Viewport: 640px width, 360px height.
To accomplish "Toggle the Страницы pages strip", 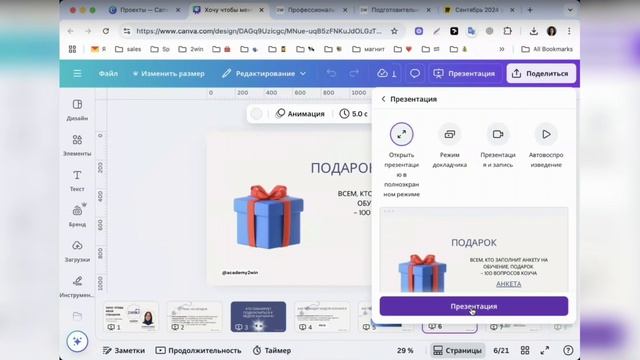I will click(457, 351).
